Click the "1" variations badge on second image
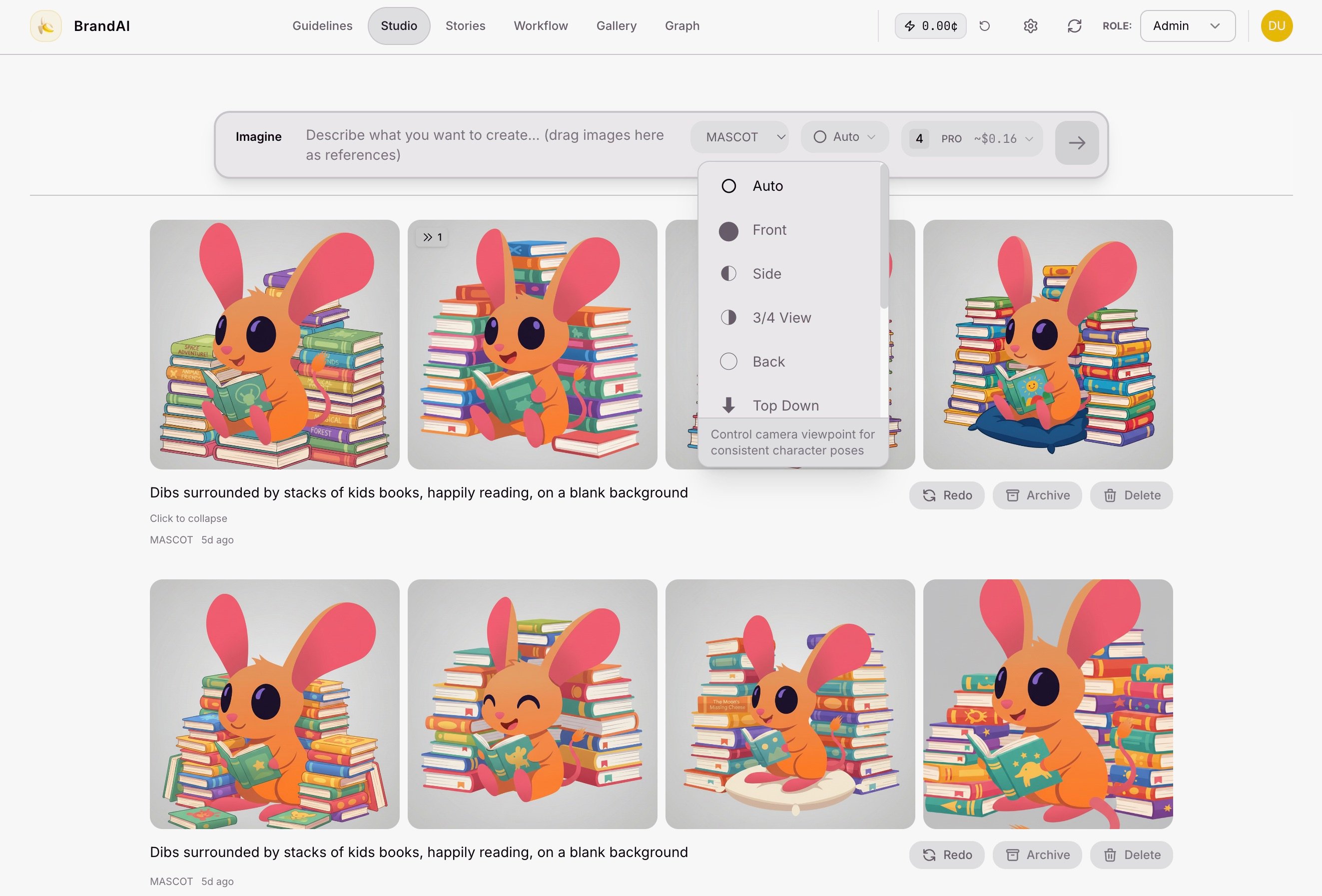Image resolution: width=1322 pixels, height=896 pixels. [x=432, y=237]
